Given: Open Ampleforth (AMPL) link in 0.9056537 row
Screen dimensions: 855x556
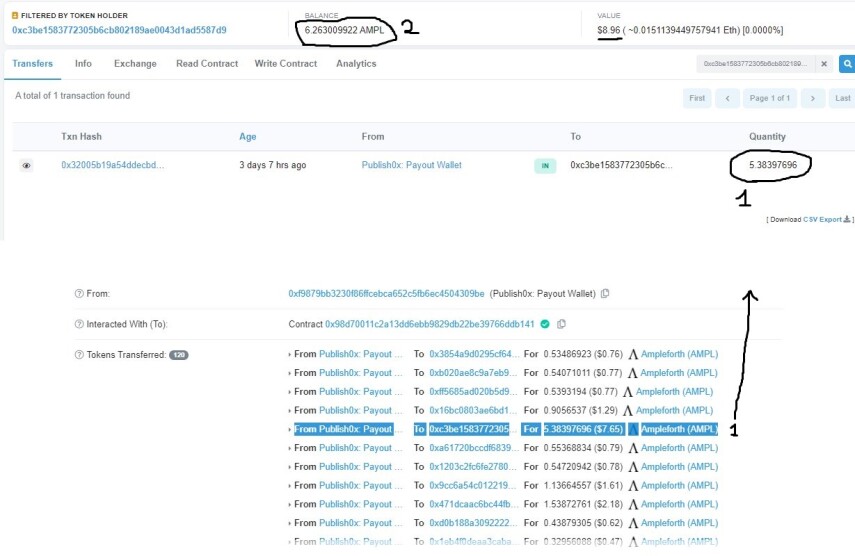Looking at the screenshot, I should click(675, 410).
